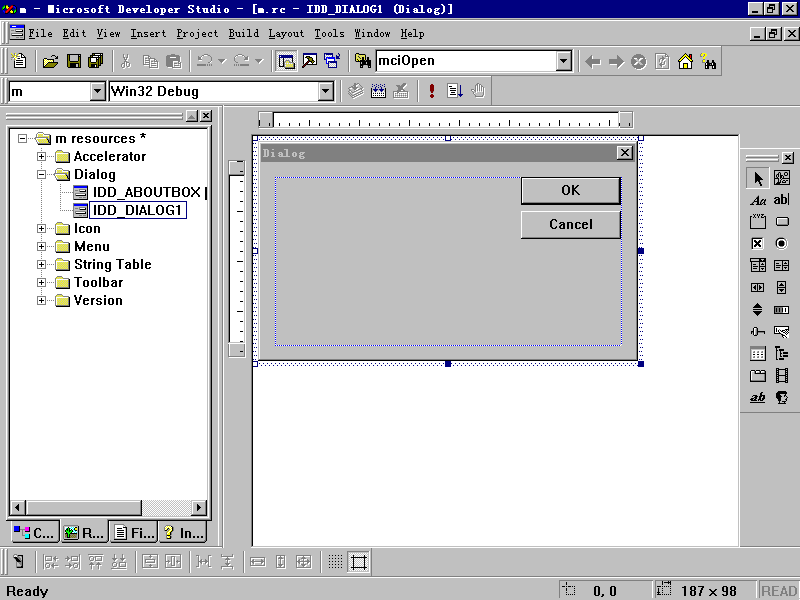
Task: Expand the Accelerator folder in resource tree
Action: point(41,157)
